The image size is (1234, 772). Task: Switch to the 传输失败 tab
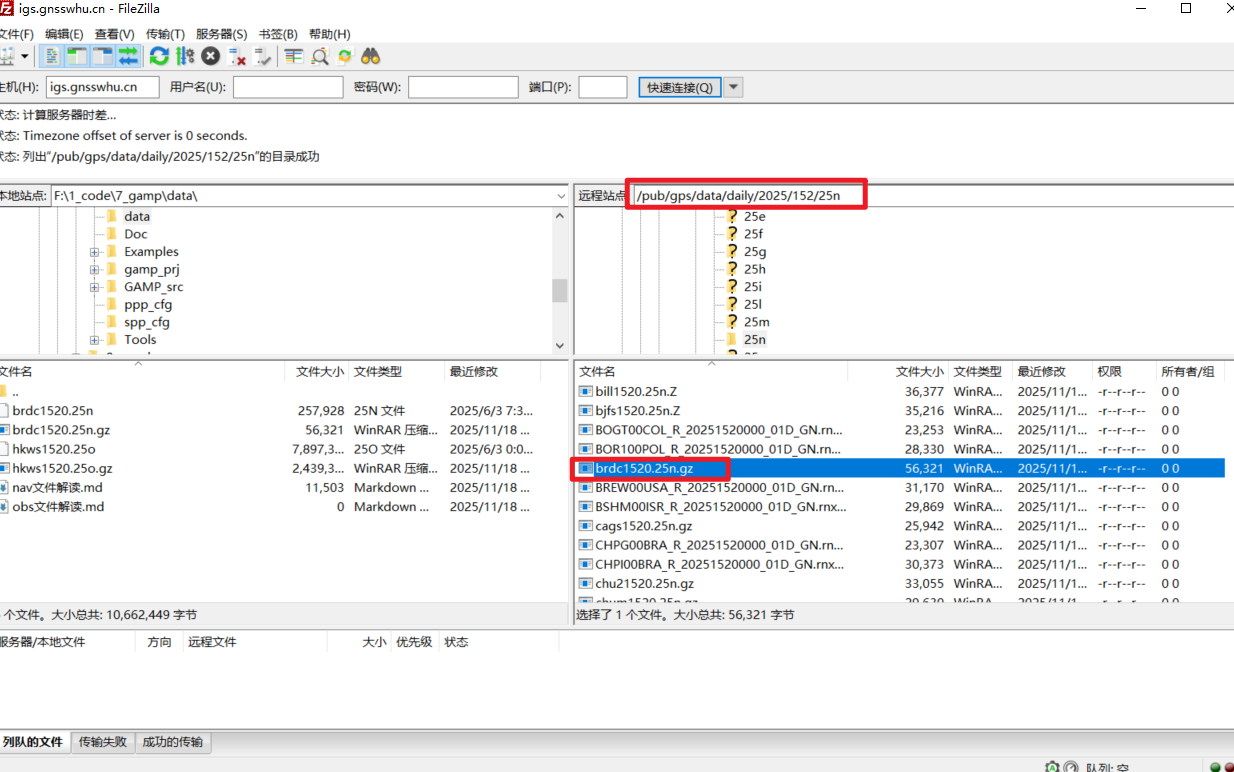click(103, 742)
